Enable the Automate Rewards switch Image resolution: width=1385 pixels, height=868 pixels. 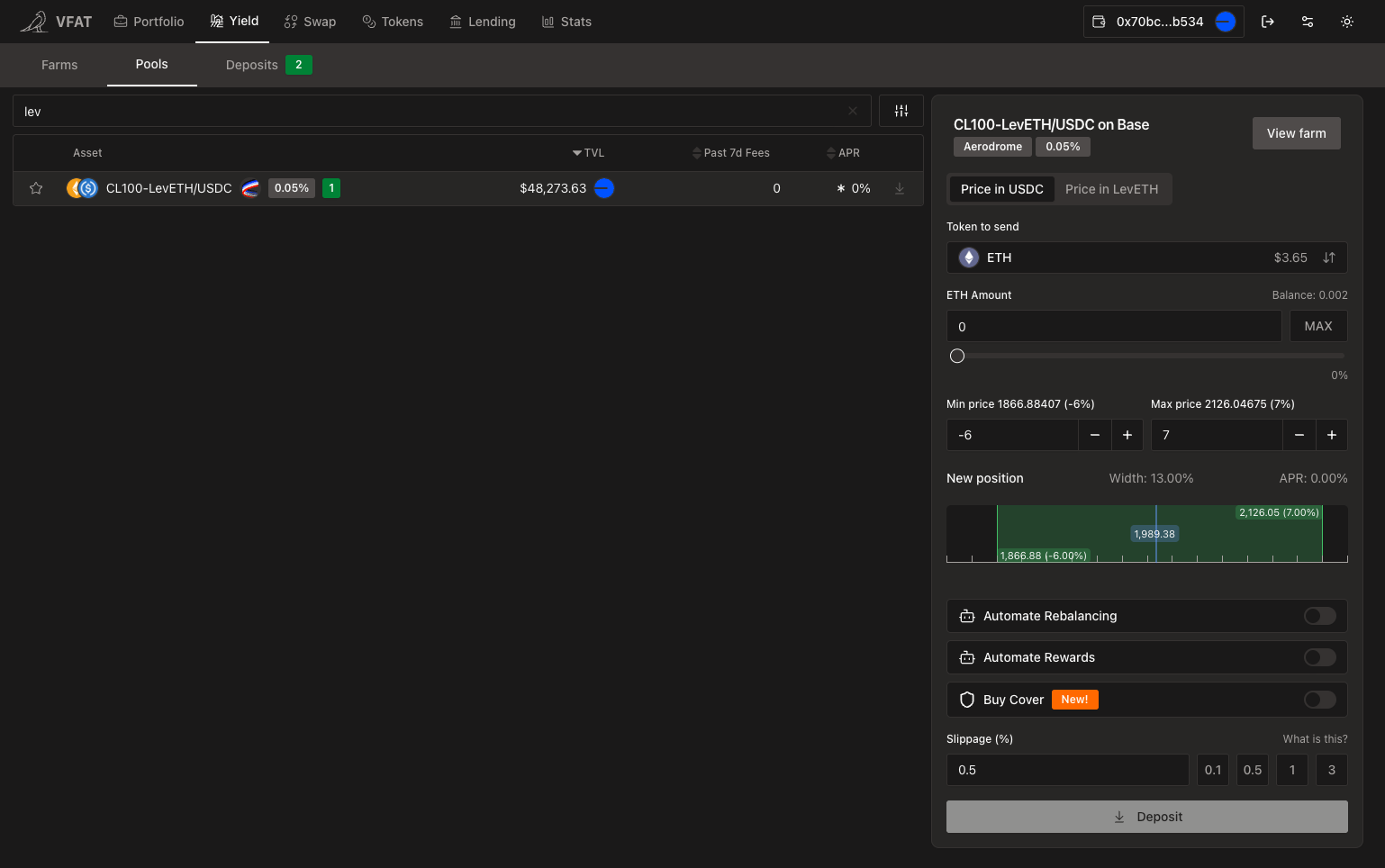point(1320,657)
